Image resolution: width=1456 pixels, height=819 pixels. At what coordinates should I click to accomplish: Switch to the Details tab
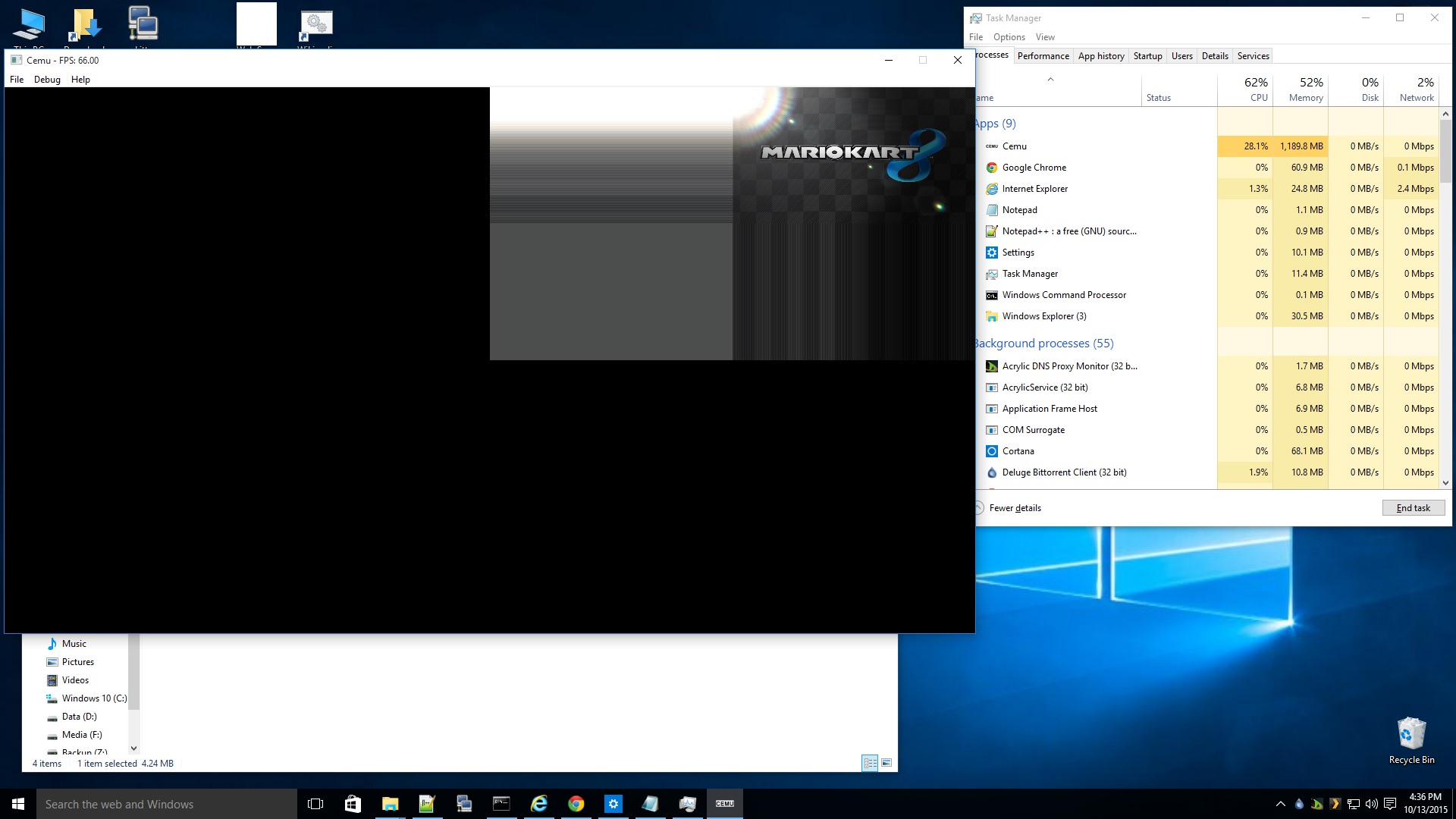click(x=1215, y=56)
